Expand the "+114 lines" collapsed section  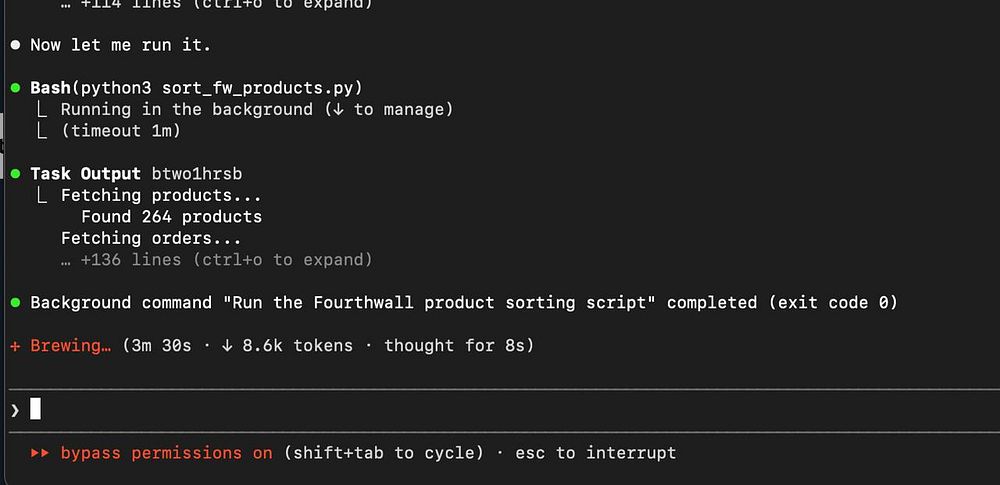pyautogui.click(x=216, y=4)
